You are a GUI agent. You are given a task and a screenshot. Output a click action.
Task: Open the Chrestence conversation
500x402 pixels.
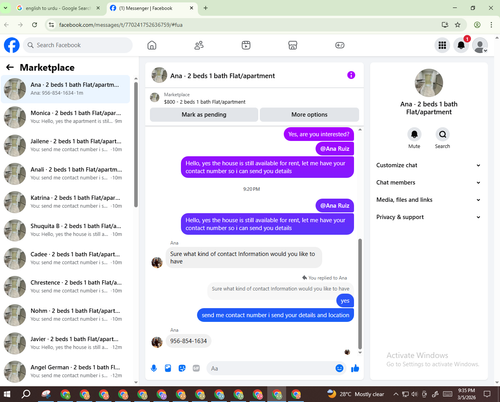66,287
